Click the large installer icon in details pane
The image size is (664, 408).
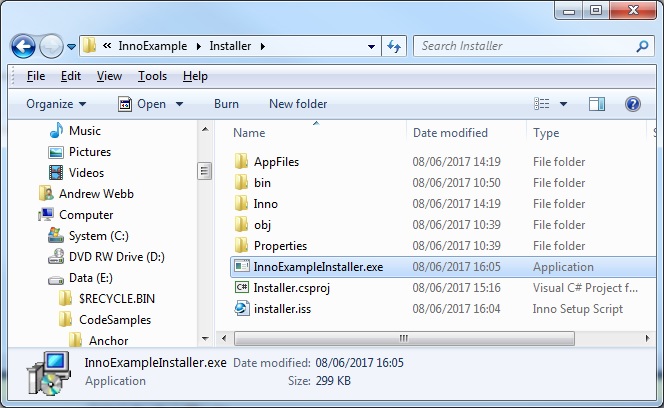click(49, 373)
